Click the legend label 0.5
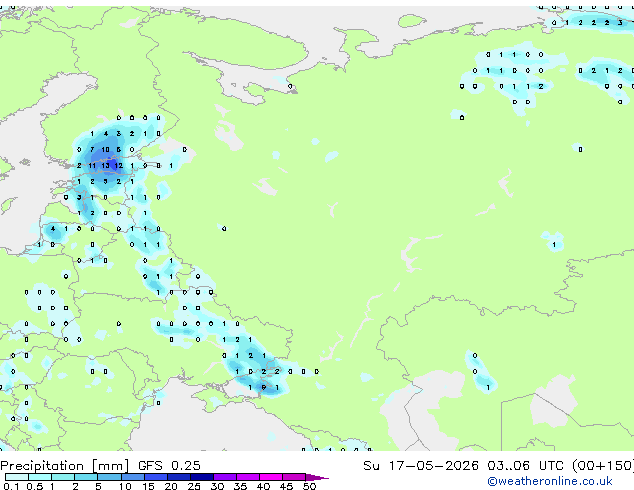 pyautogui.click(x=35, y=486)
